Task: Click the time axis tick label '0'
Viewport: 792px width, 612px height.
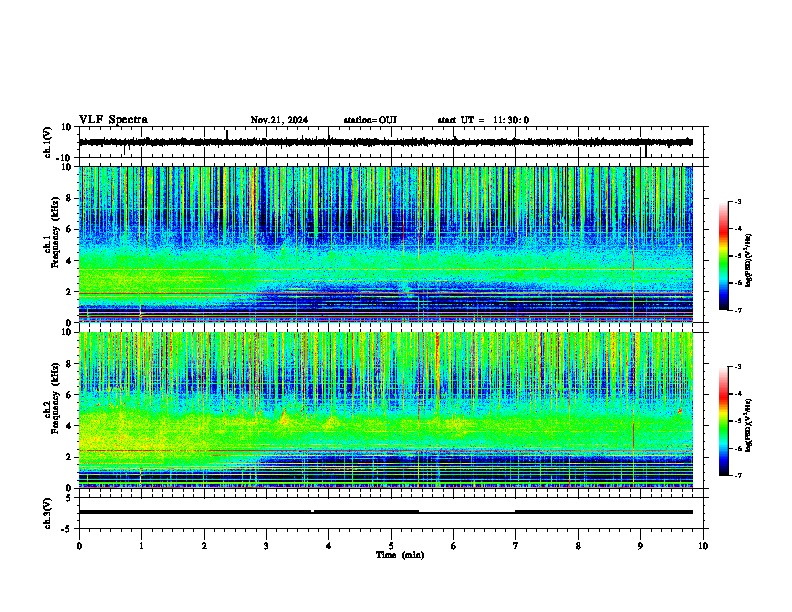Action: coord(79,546)
